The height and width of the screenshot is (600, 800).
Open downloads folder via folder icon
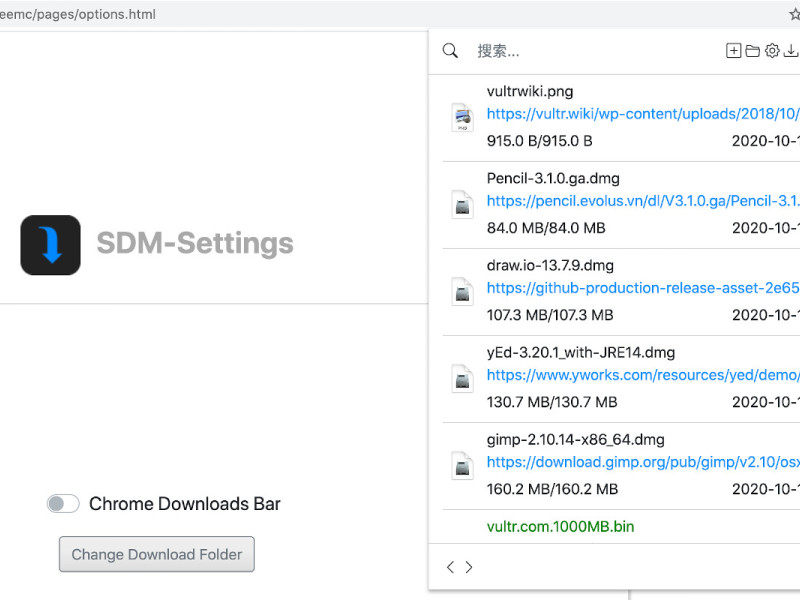pyautogui.click(x=753, y=51)
